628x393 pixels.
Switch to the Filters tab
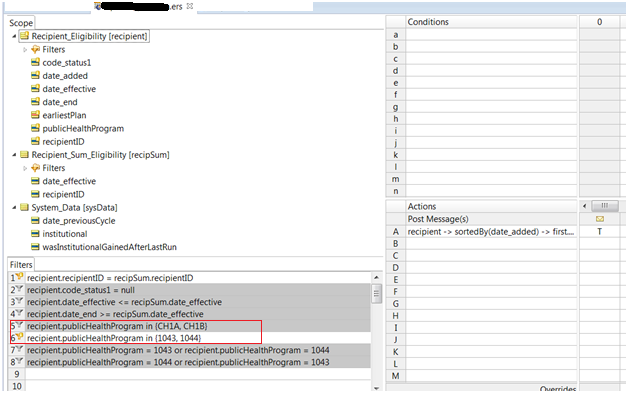pos(21,265)
